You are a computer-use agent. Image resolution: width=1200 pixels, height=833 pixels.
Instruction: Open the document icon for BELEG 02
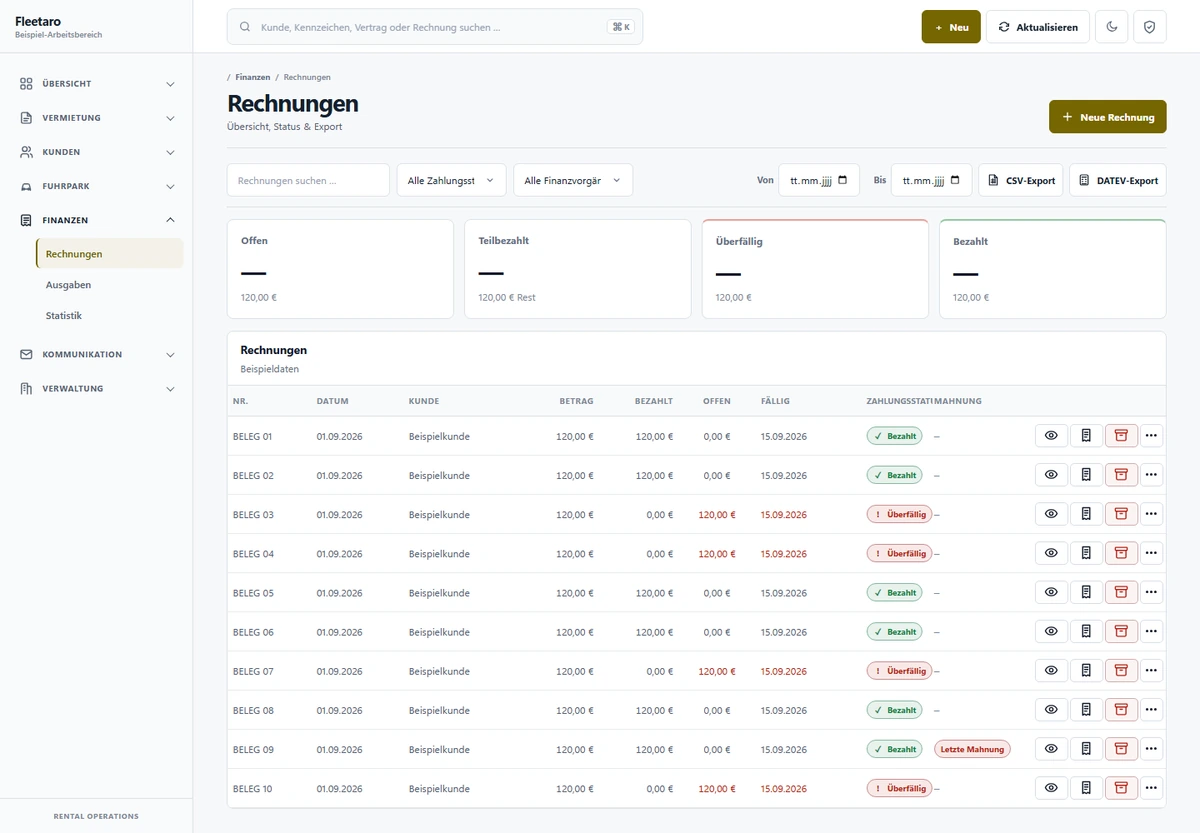(x=1086, y=475)
